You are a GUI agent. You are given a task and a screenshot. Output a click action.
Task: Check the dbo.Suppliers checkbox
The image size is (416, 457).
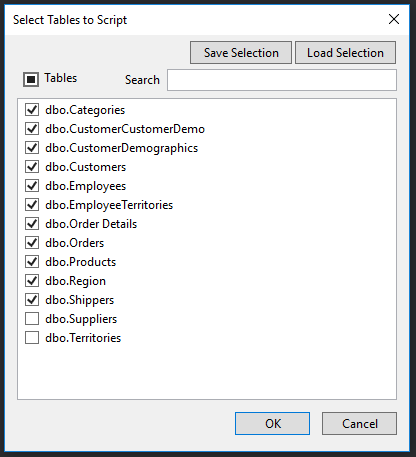(32, 319)
